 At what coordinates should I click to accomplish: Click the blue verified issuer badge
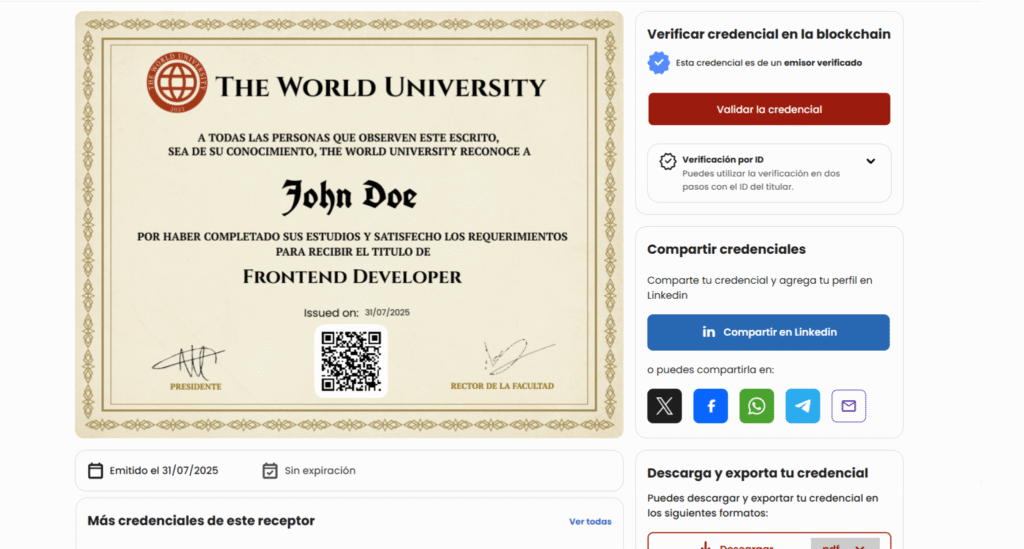[658, 63]
